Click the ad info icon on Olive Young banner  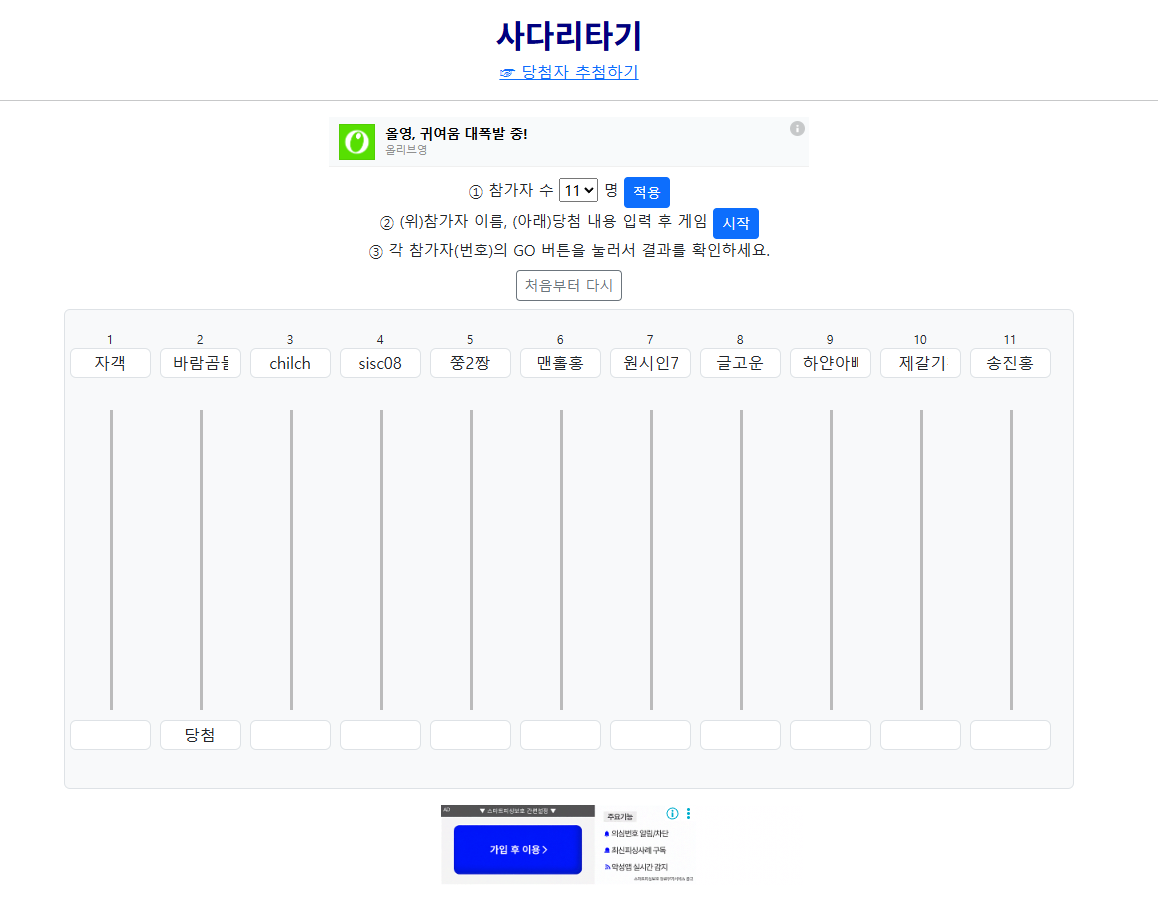pos(797,128)
